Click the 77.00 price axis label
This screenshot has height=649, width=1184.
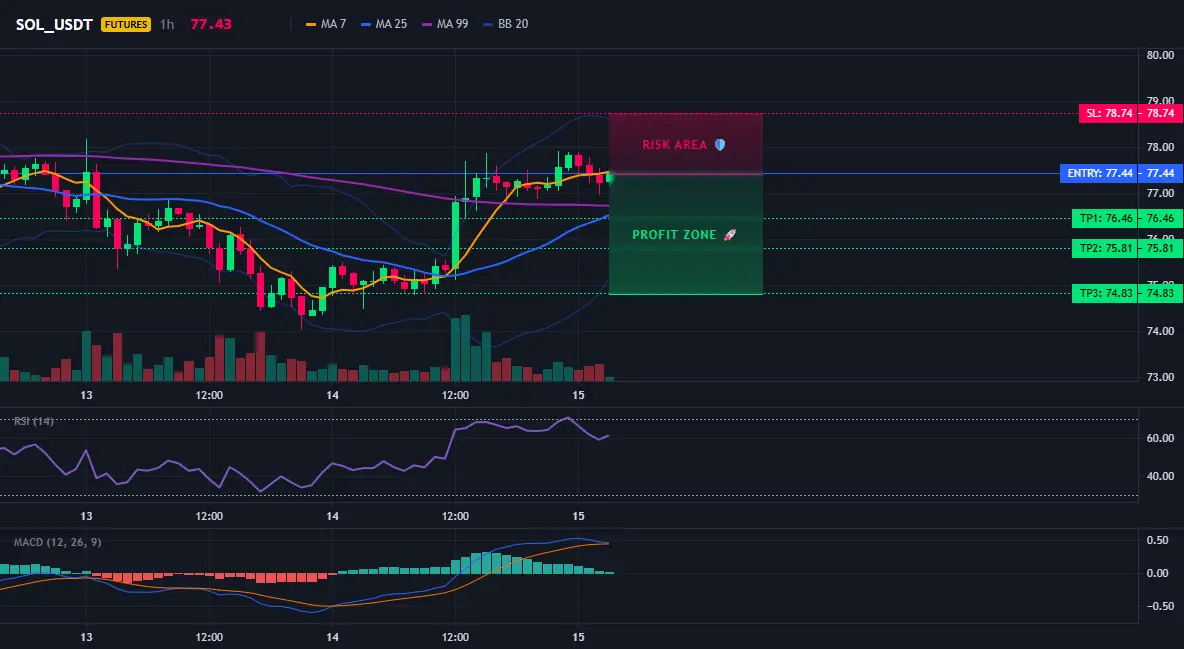click(x=1160, y=193)
